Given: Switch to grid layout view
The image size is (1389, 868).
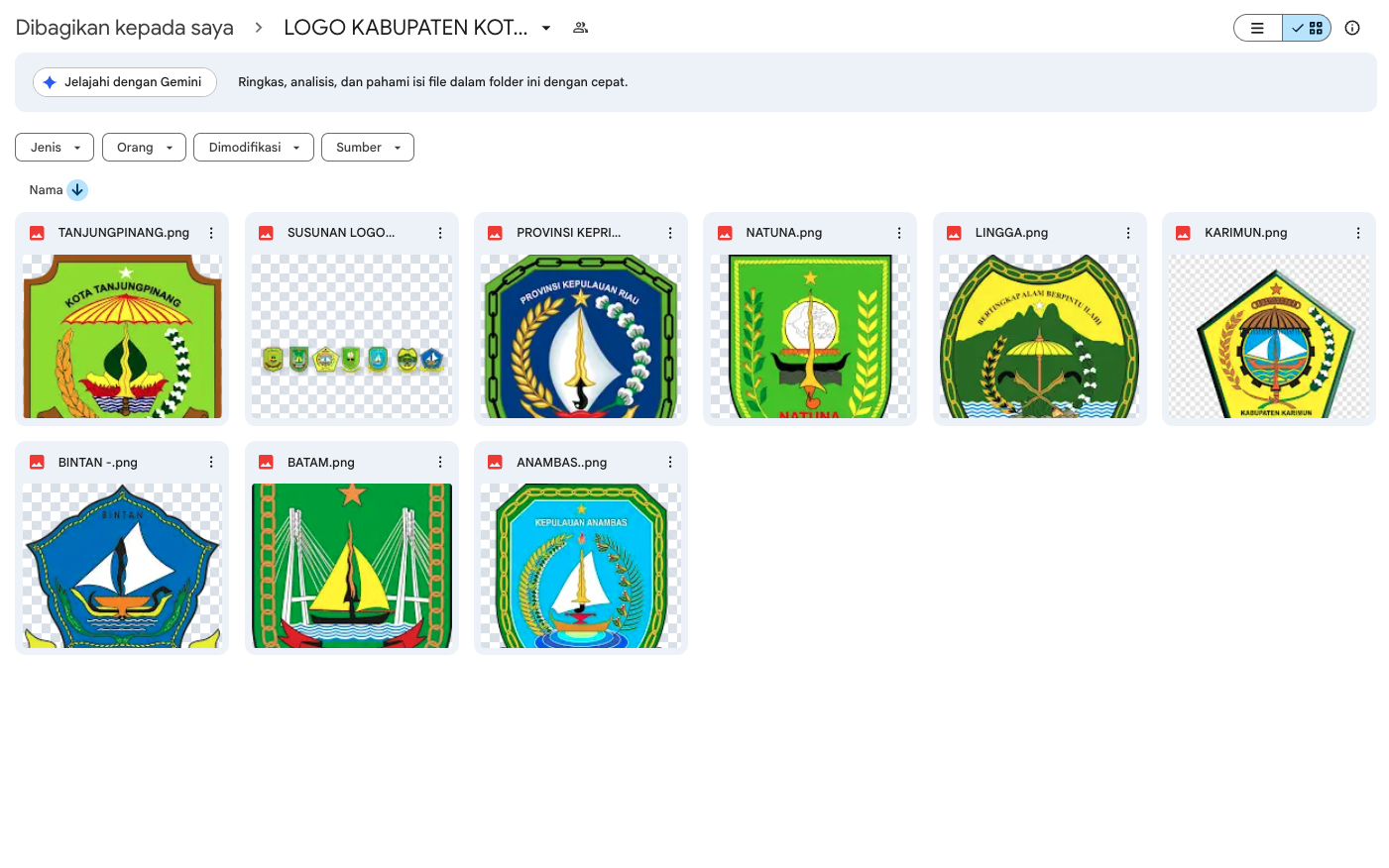Looking at the screenshot, I should [1307, 28].
